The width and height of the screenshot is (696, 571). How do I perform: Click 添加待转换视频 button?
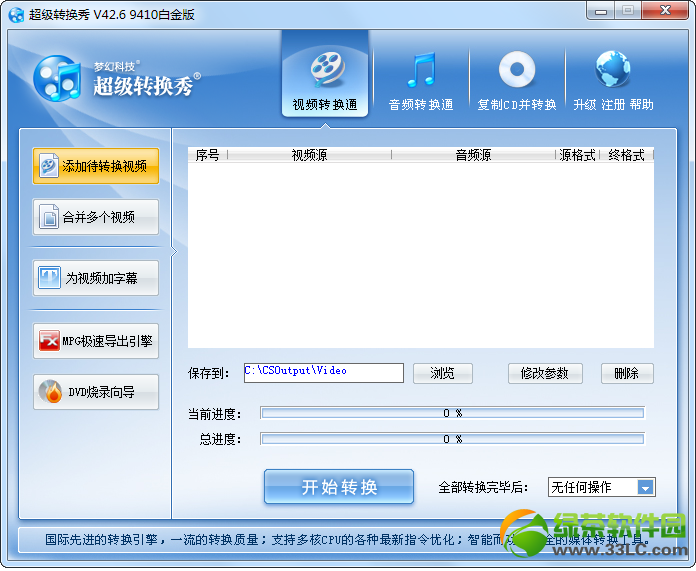pos(96,166)
